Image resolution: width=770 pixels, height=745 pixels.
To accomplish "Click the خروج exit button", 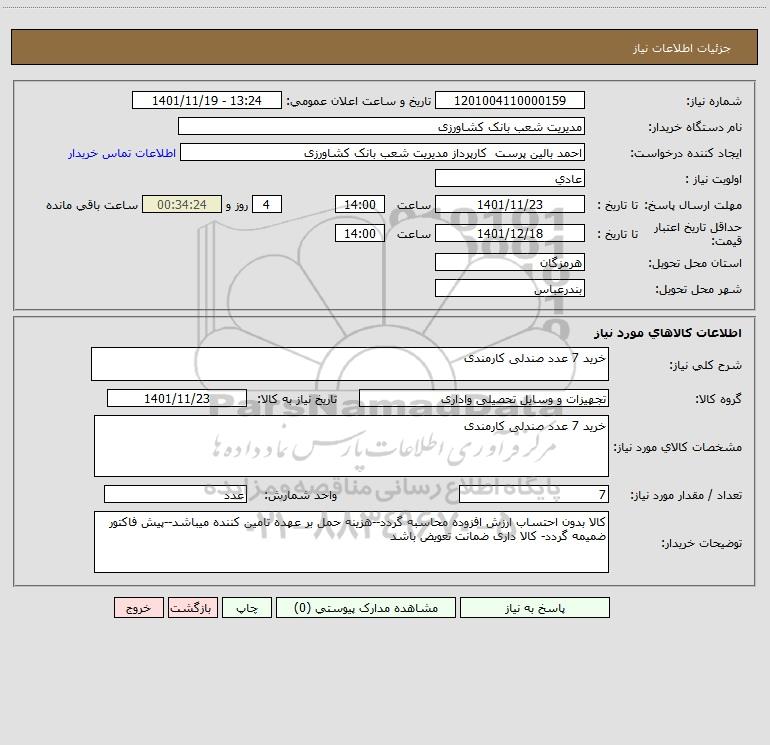I will [x=138, y=608].
